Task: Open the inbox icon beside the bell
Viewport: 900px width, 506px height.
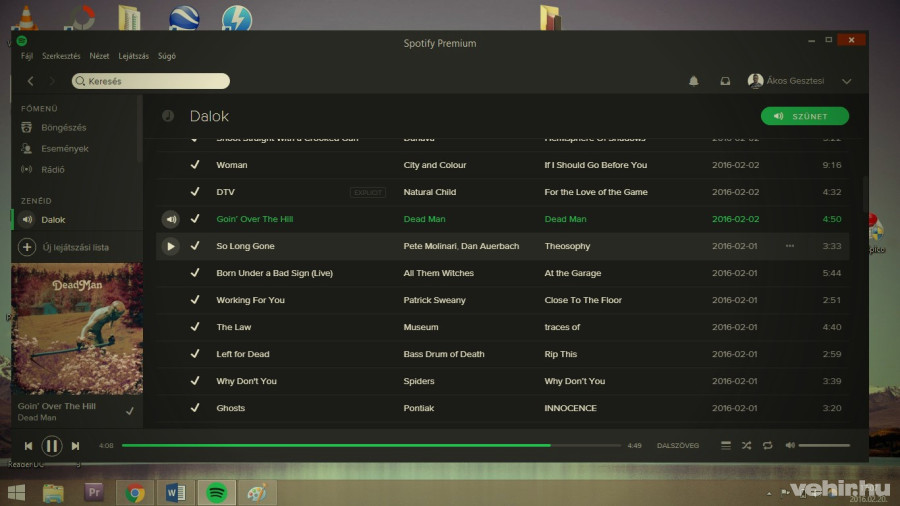Action: pos(725,81)
